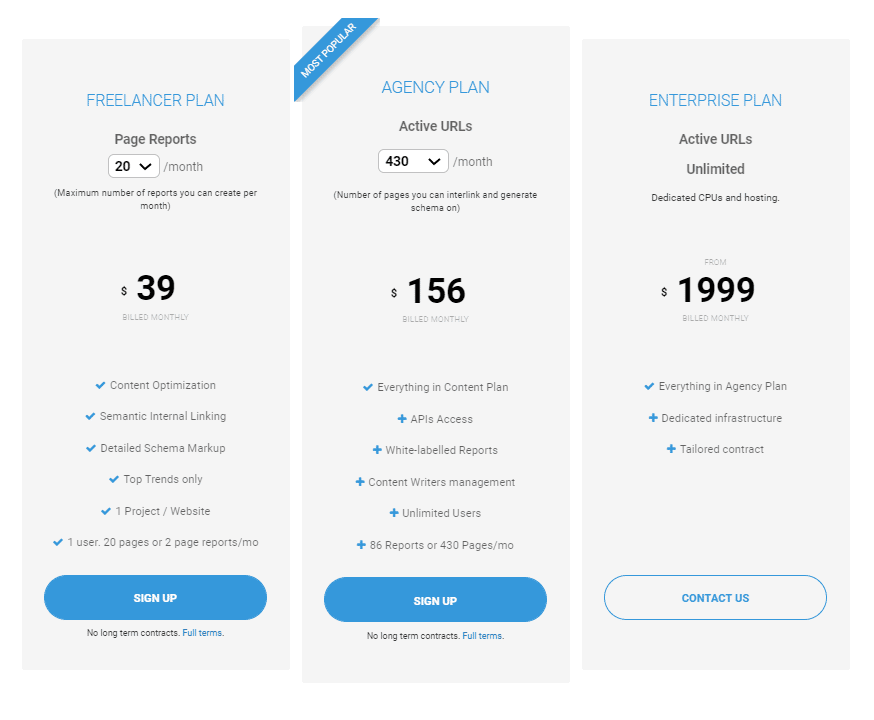The width and height of the screenshot is (874, 720).
Task: Click the Freelancer Plan heading
Action: [x=156, y=100]
